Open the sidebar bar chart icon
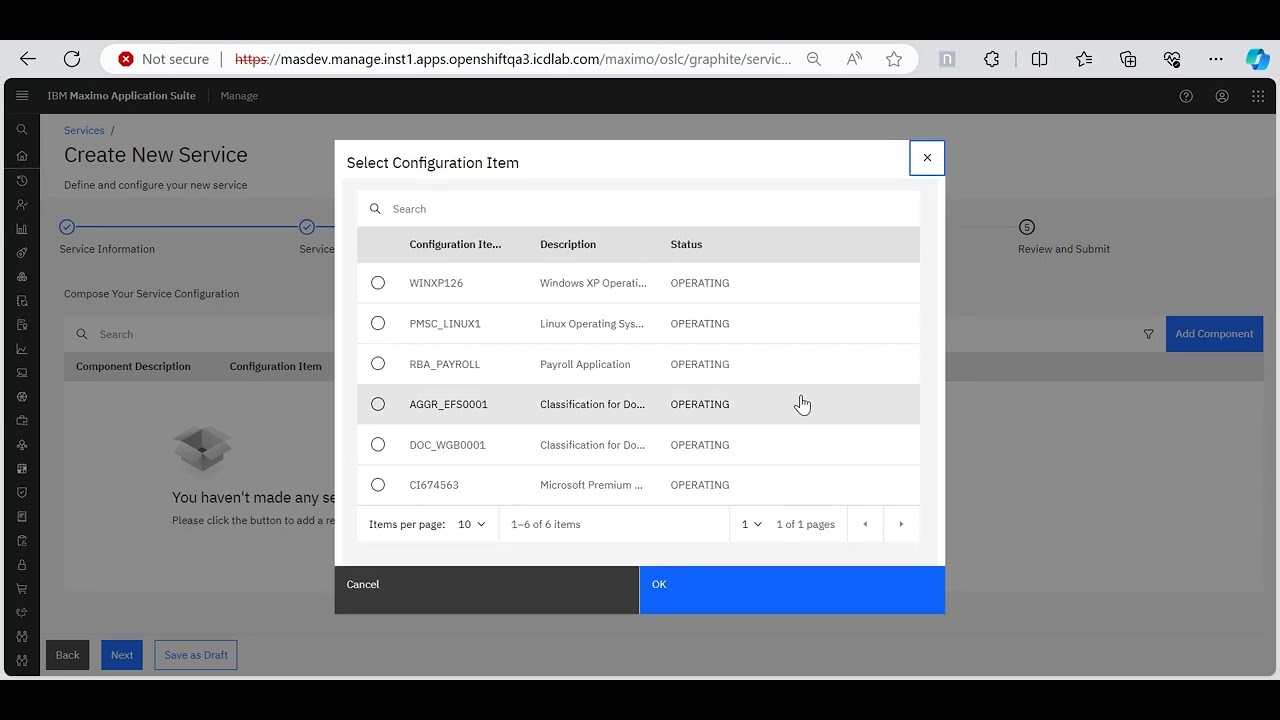Image resolution: width=1280 pixels, height=720 pixels. click(22, 229)
